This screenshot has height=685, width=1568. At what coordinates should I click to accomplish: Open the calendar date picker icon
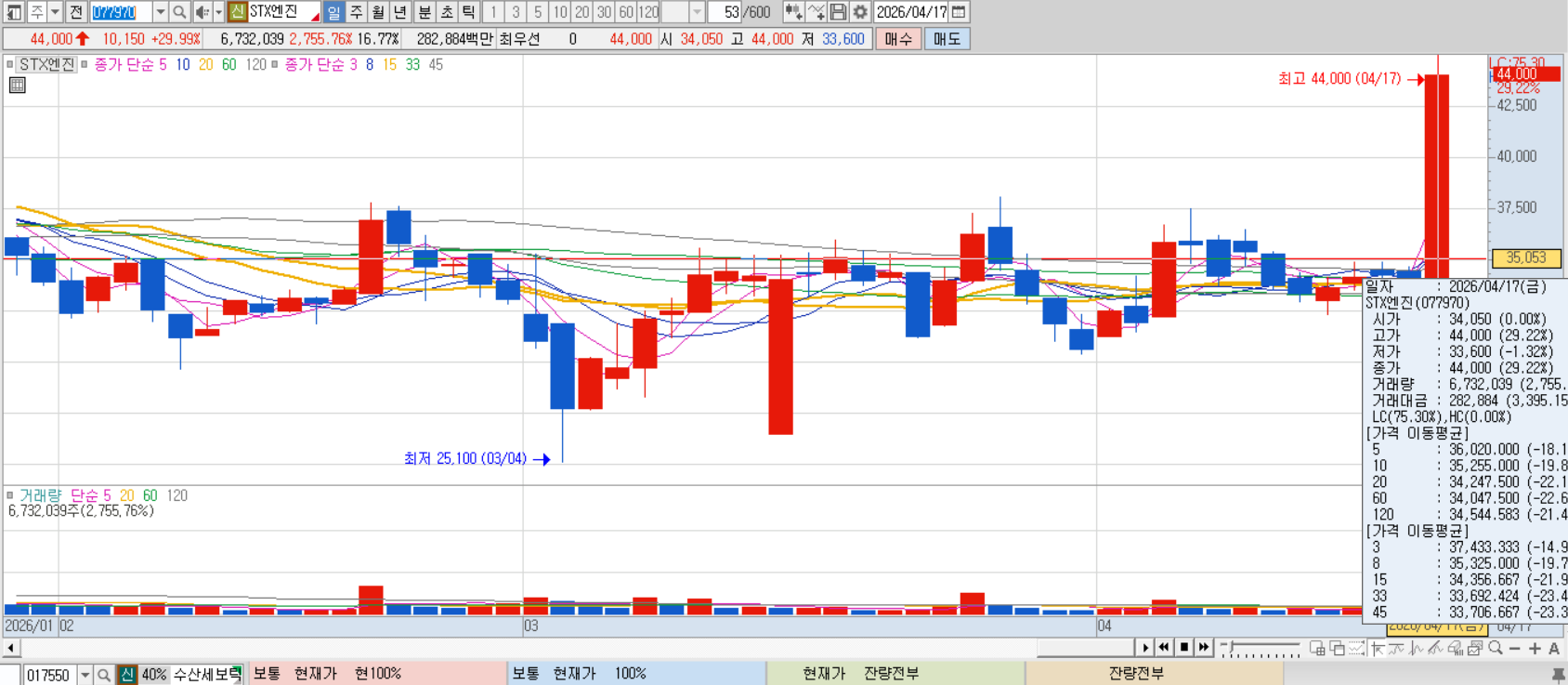coord(960,12)
